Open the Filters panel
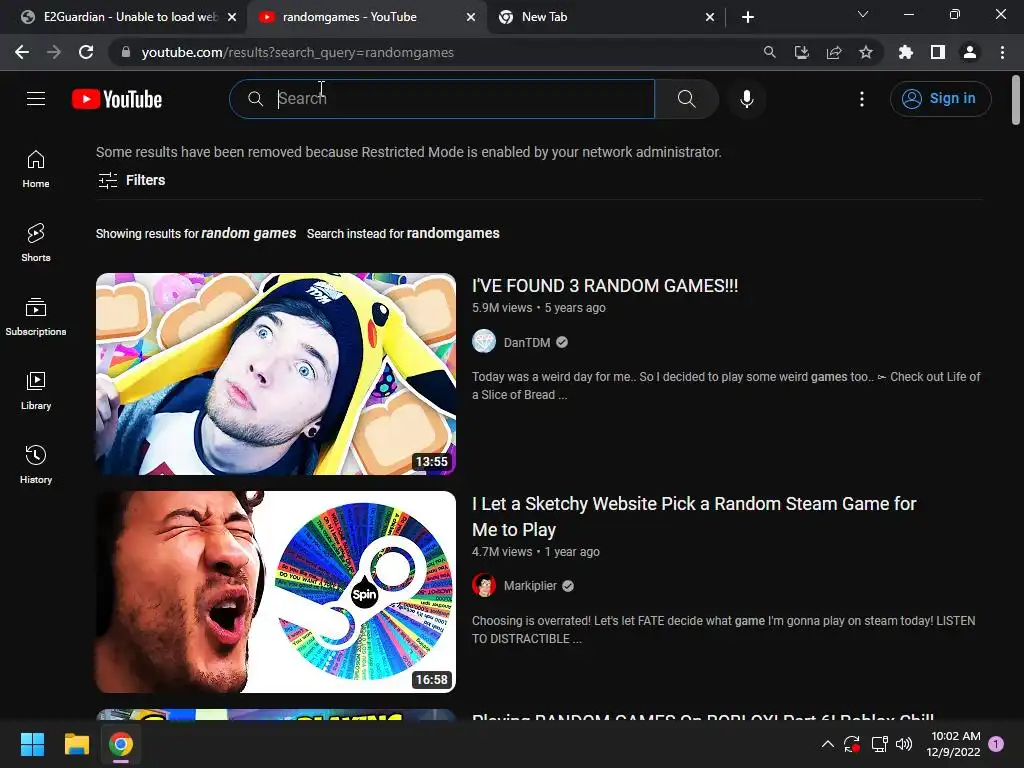1024x768 pixels. 131,180
